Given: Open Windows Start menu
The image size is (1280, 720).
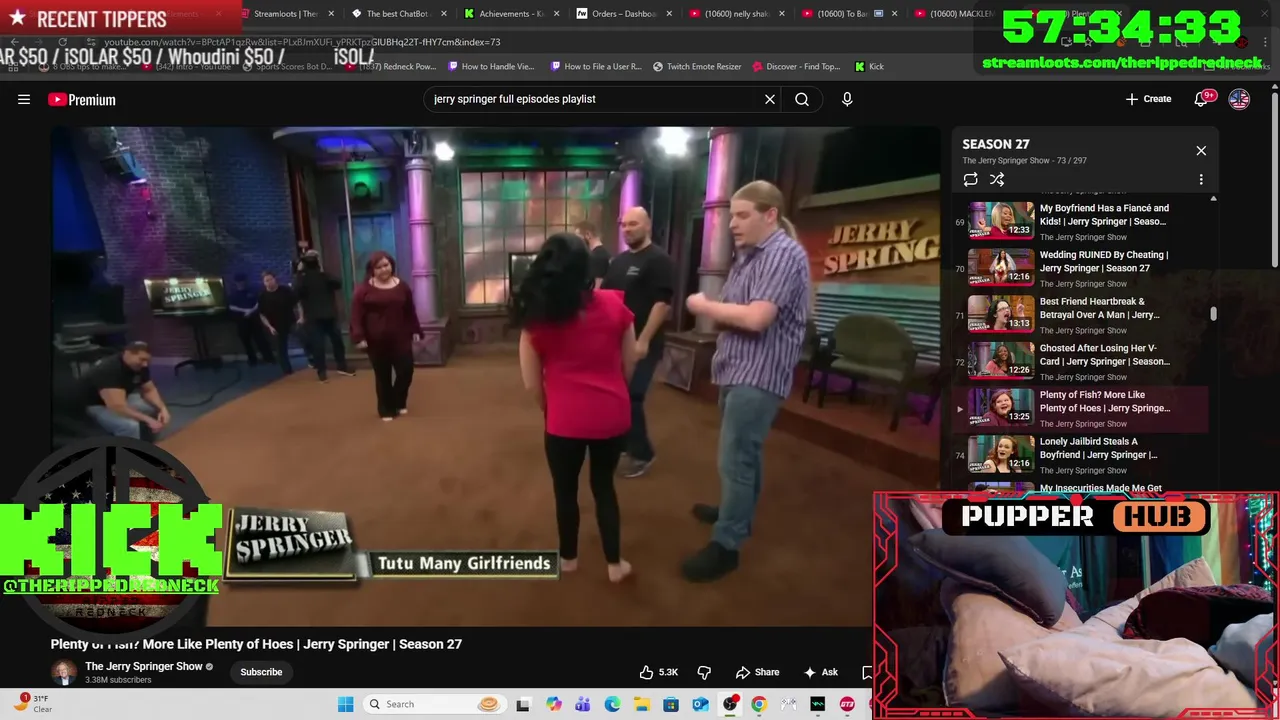Looking at the screenshot, I should point(345,704).
